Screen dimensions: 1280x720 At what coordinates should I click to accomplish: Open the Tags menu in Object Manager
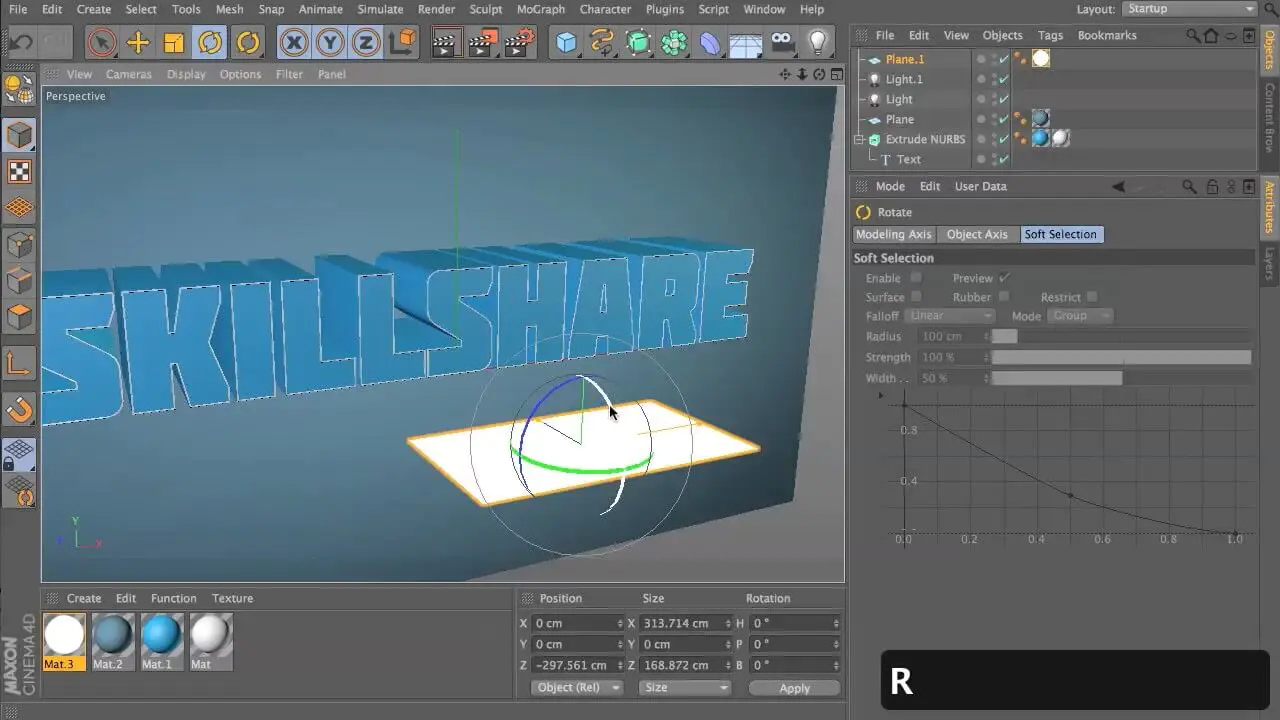pyautogui.click(x=1050, y=35)
